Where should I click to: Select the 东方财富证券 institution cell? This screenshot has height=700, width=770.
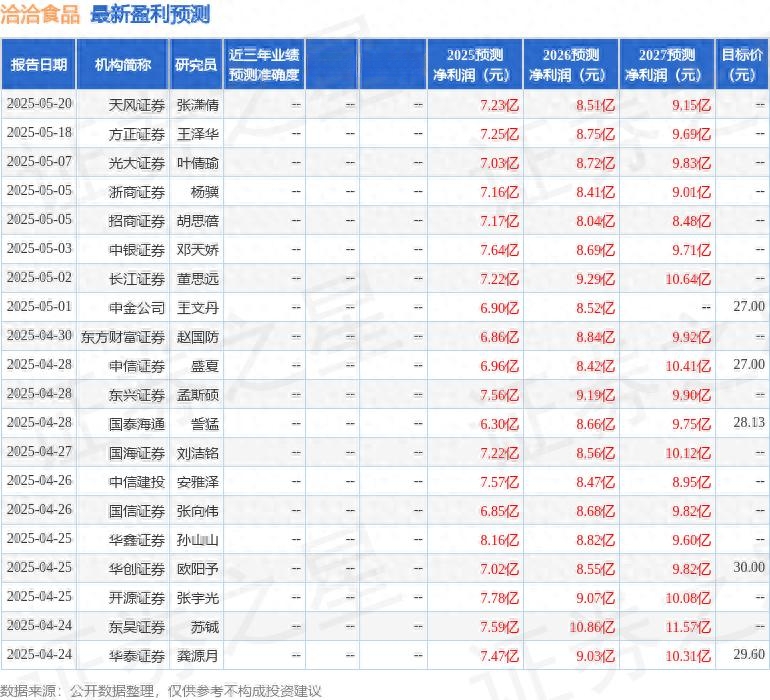(x=123, y=337)
